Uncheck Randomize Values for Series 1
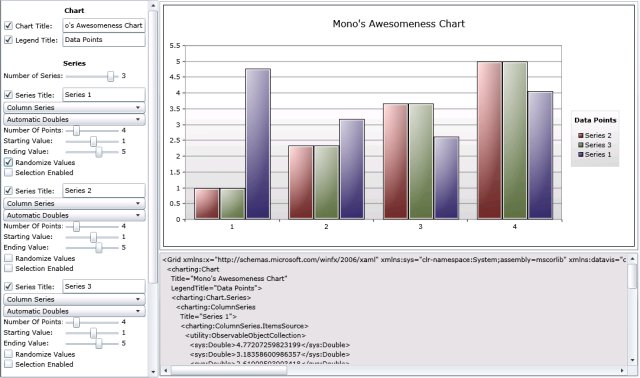The image size is (640, 378). pos(8,162)
